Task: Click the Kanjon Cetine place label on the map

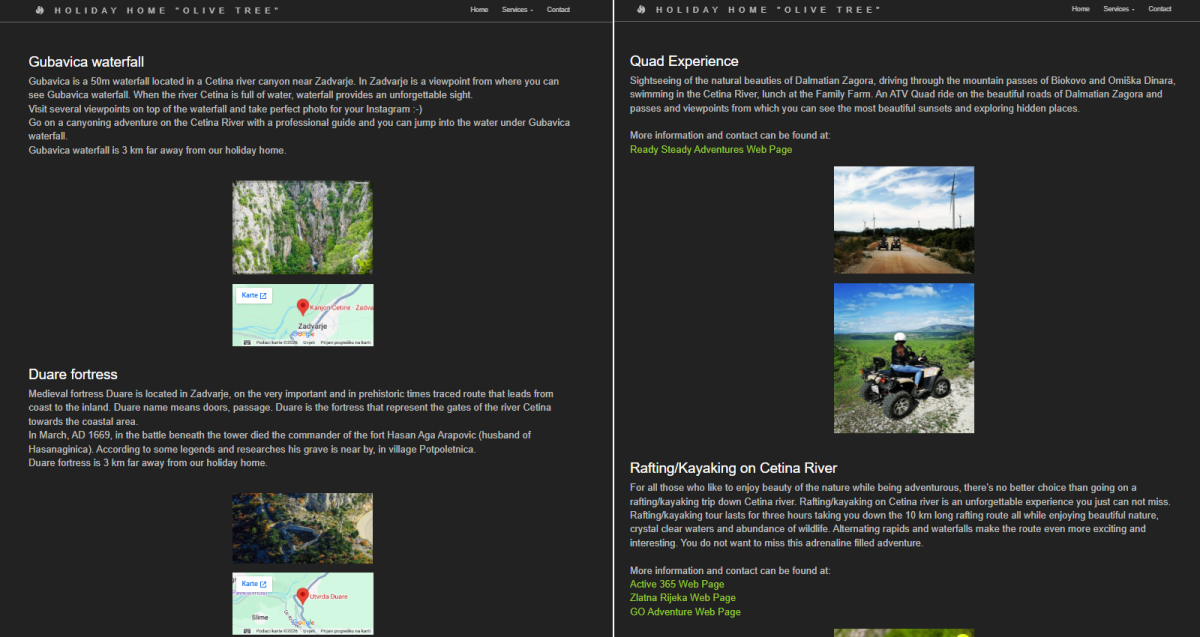Action: click(341, 307)
